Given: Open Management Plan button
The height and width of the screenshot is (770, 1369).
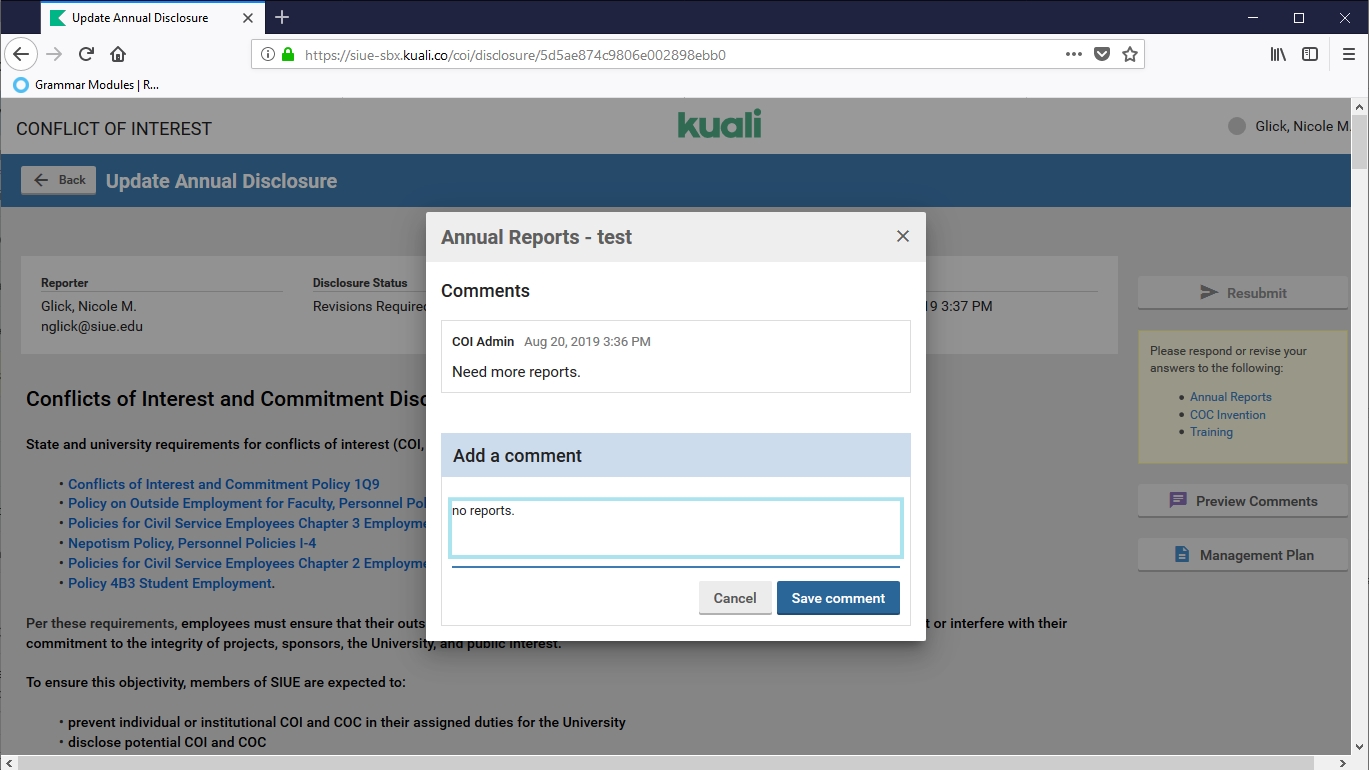Looking at the screenshot, I should tap(1243, 555).
